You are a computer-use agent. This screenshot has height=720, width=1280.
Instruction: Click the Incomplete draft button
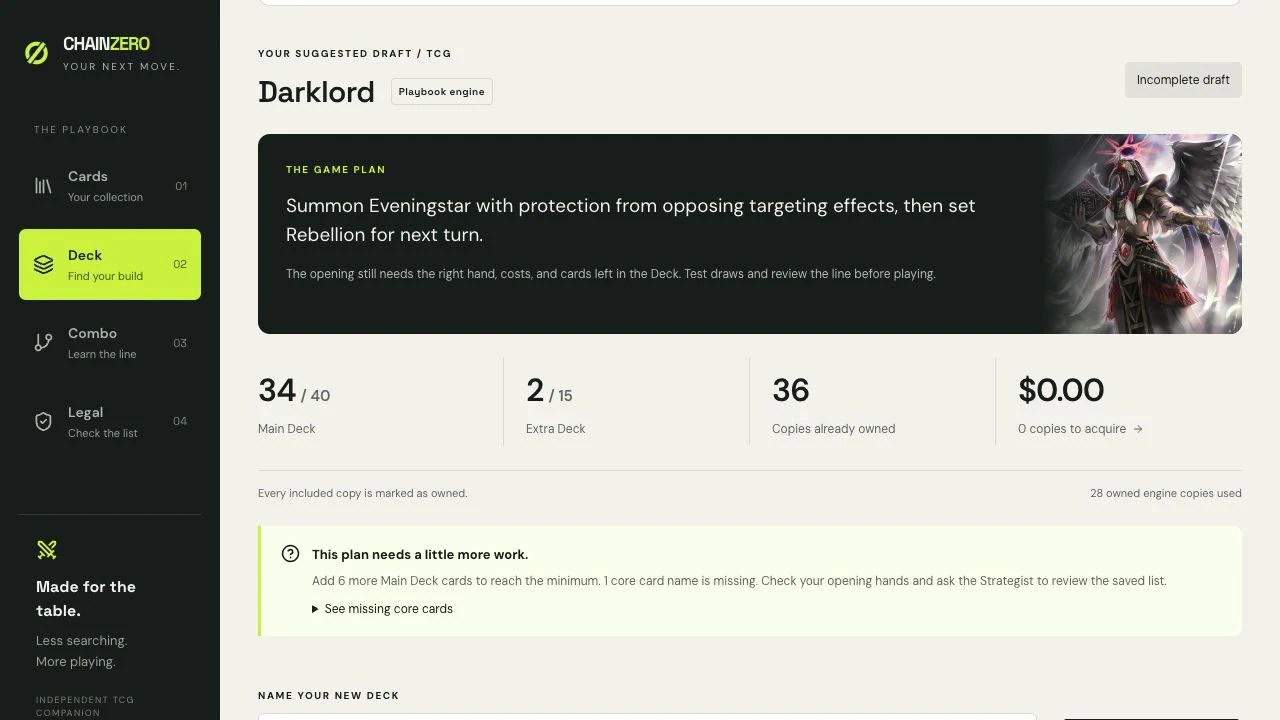click(x=1183, y=80)
